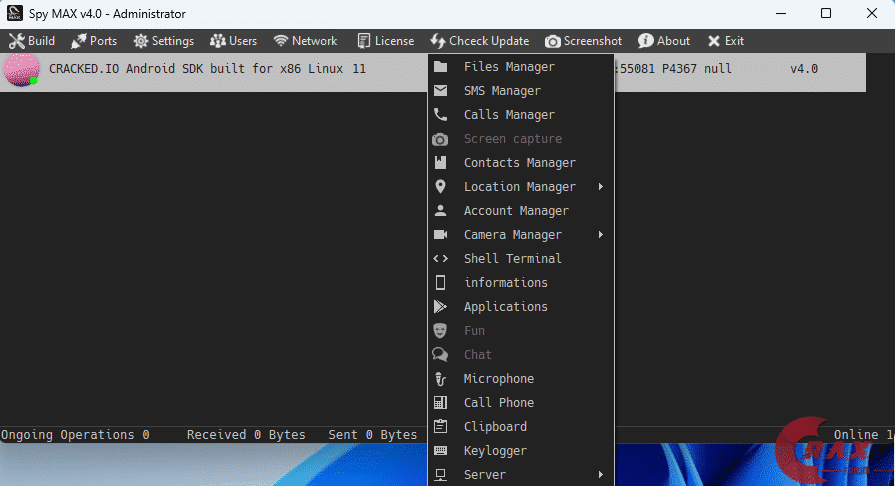Choose Clipboard from the context menu
Screen dimensions: 895x486
pyautogui.click(x=495, y=427)
